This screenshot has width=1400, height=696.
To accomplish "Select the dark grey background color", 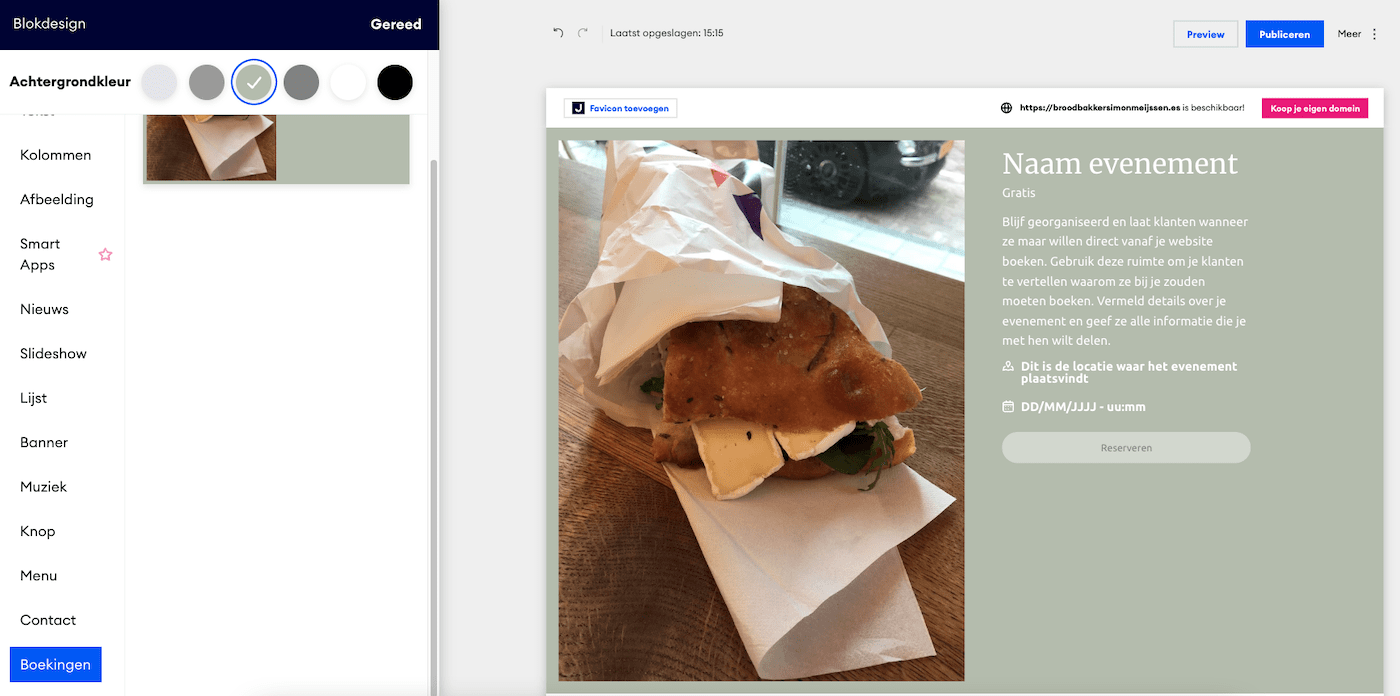I will 301,82.
